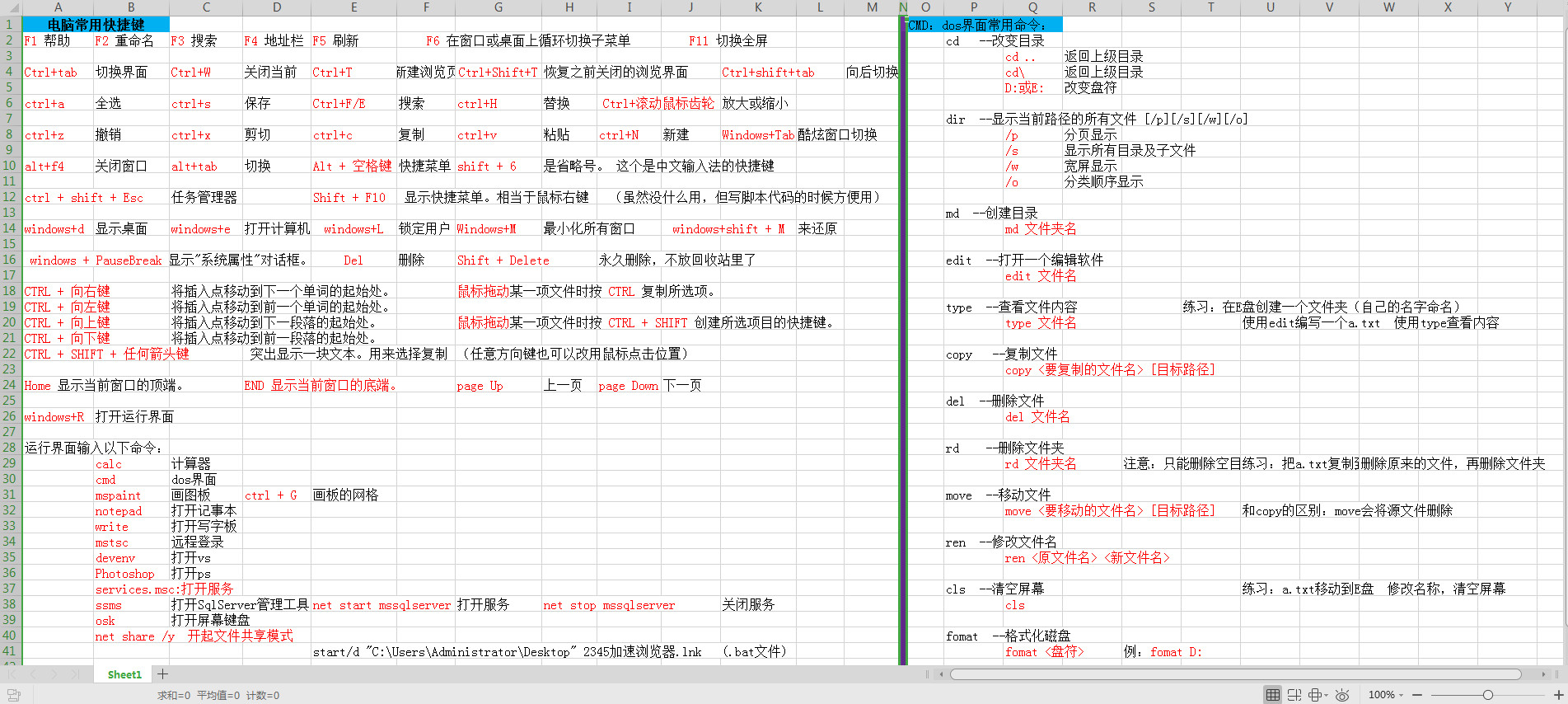Zoom out with the minus button

pyautogui.click(x=1416, y=695)
